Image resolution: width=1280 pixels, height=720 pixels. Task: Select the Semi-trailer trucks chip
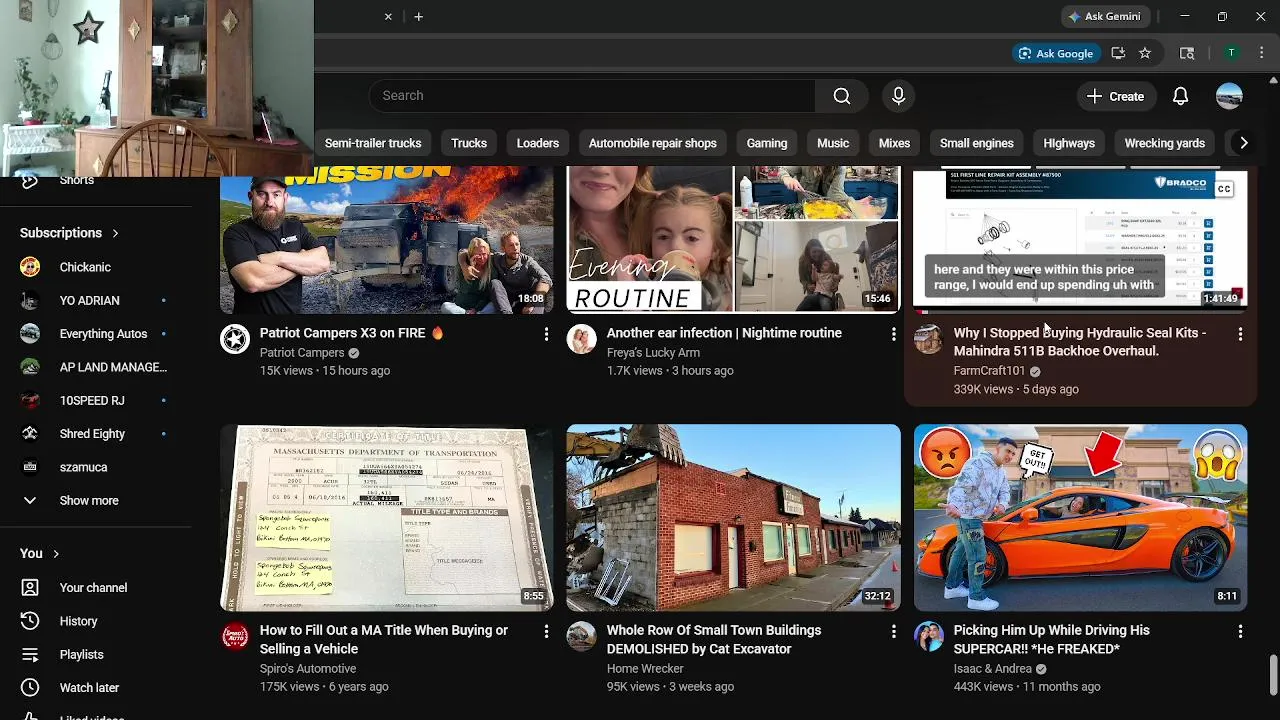pyautogui.click(x=373, y=143)
